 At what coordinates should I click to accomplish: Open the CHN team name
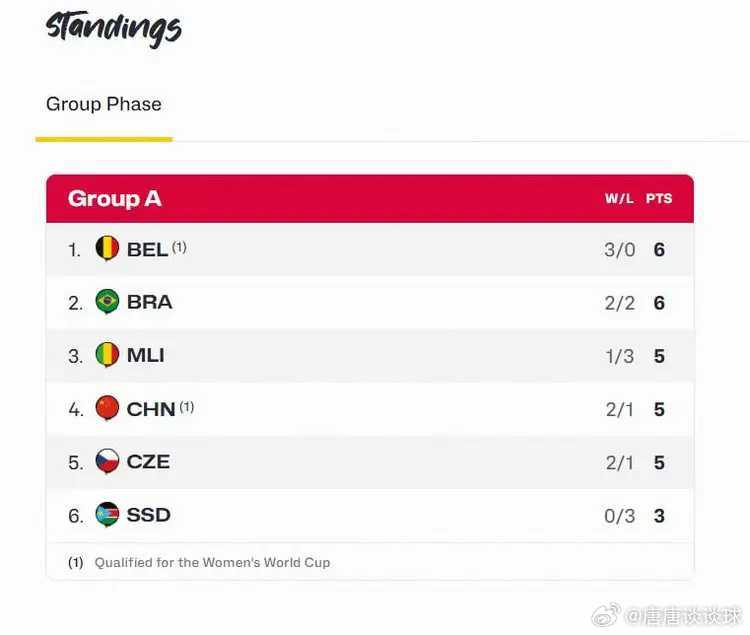pyautogui.click(x=151, y=409)
